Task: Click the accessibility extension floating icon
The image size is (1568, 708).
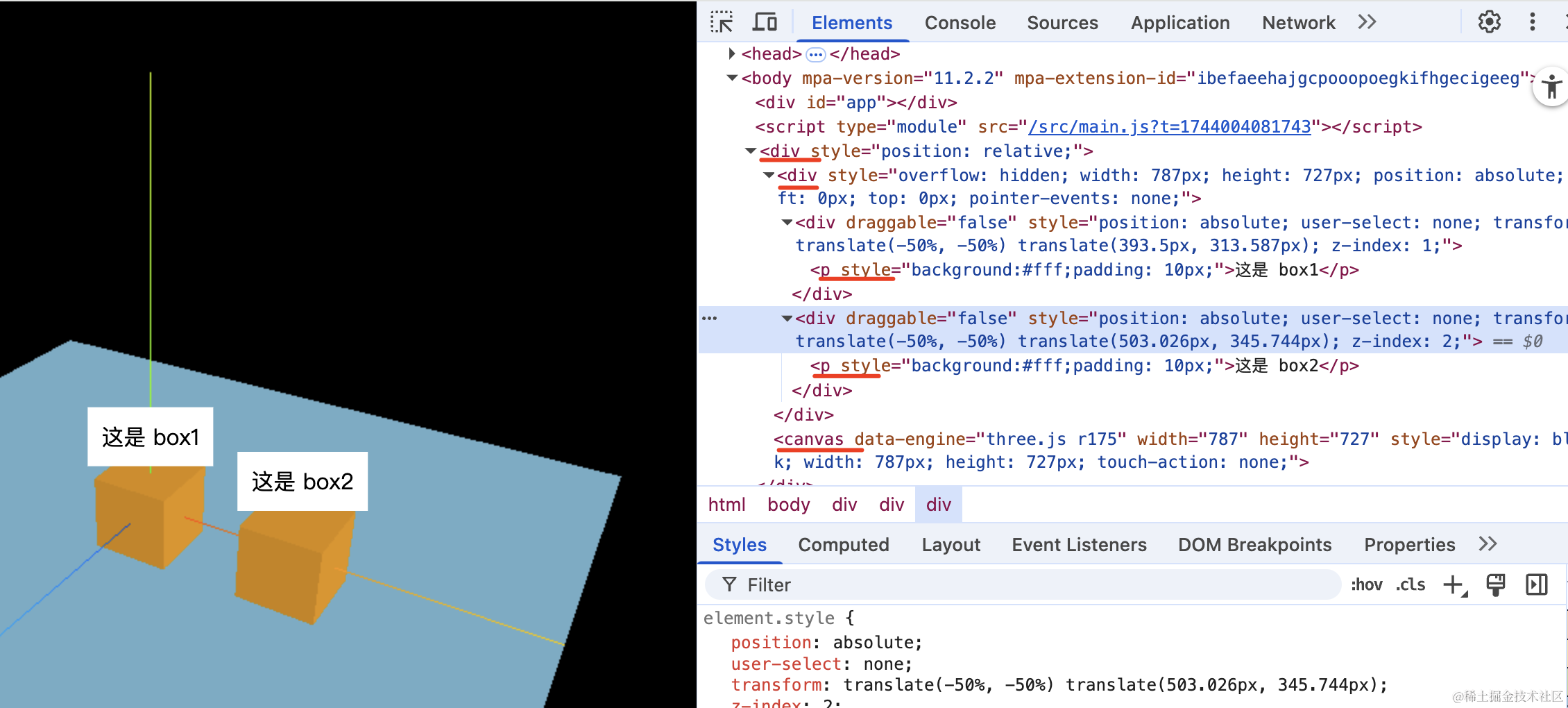Action: (1552, 87)
